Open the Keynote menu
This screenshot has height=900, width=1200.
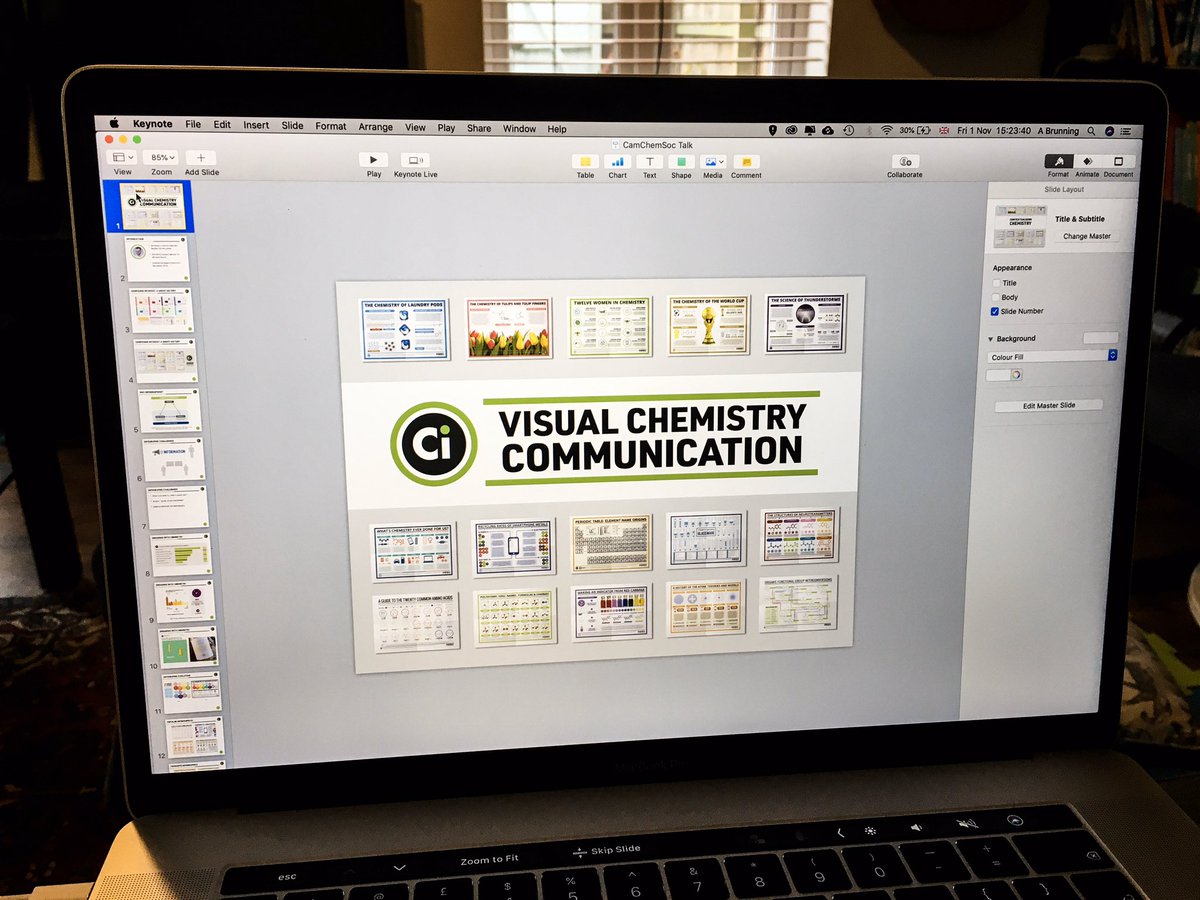152,124
